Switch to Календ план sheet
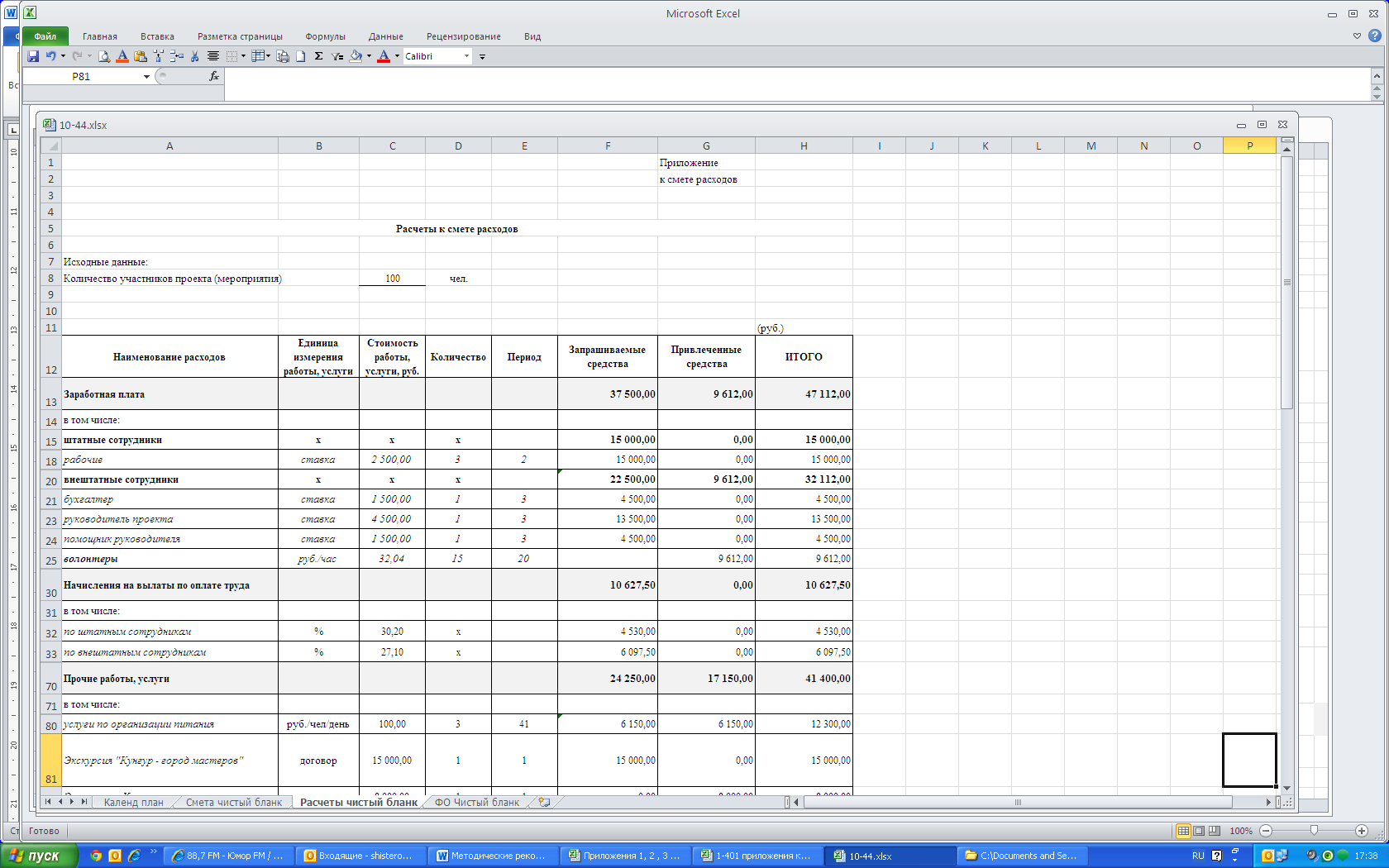The image size is (1389, 868). coord(133,802)
